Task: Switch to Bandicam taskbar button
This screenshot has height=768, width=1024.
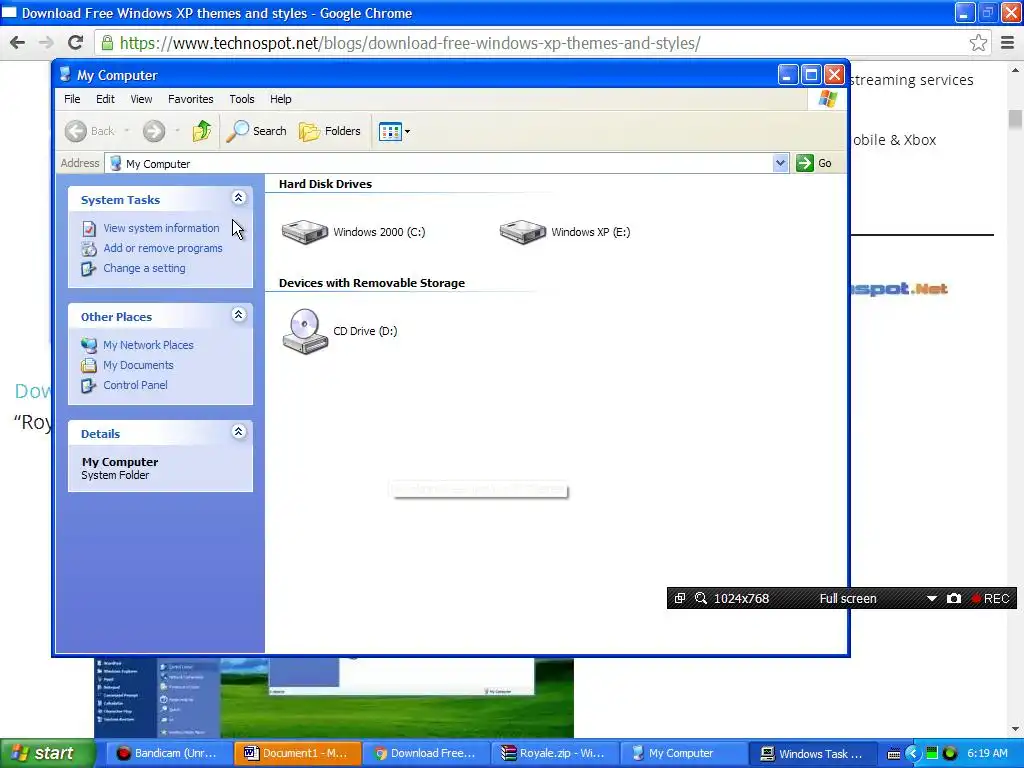Action: pos(167,754)
